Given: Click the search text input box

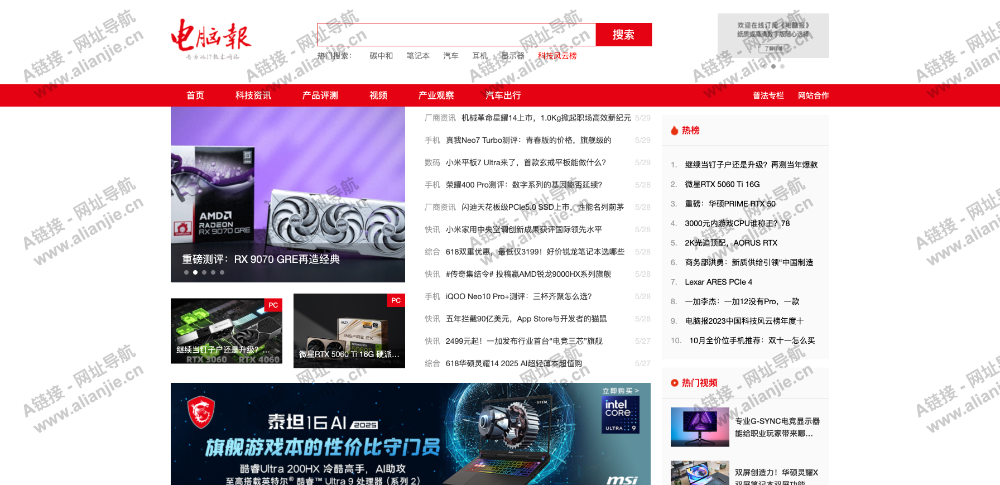Looking at the screenshot, I should tap(457, 34).
